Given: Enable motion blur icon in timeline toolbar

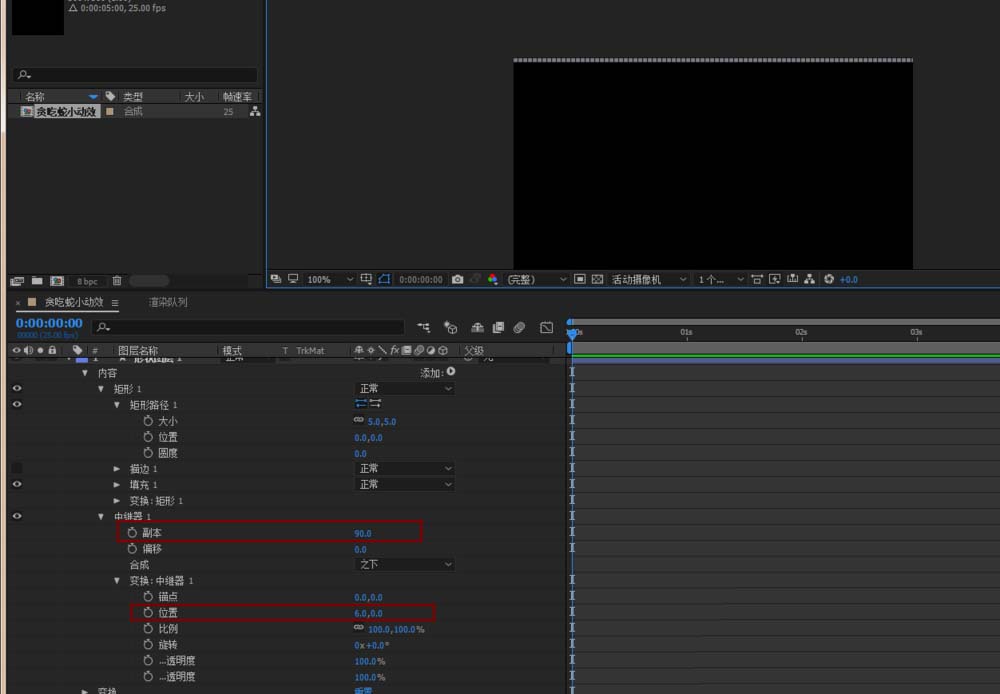Looking at the screenshot, I should (x=519, y=327).
